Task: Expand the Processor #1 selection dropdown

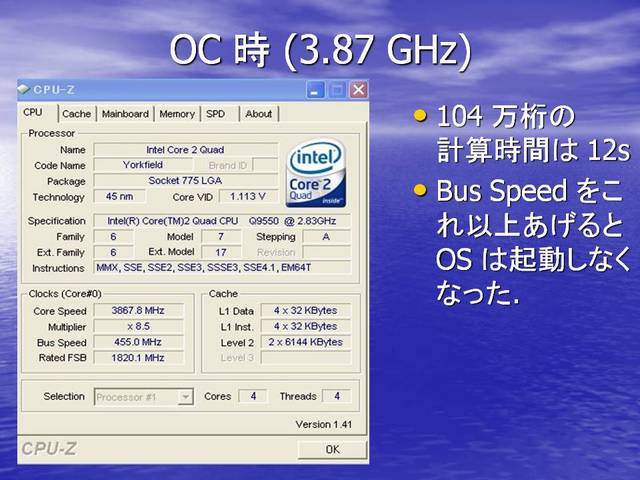Action: (x=185, y=397)
